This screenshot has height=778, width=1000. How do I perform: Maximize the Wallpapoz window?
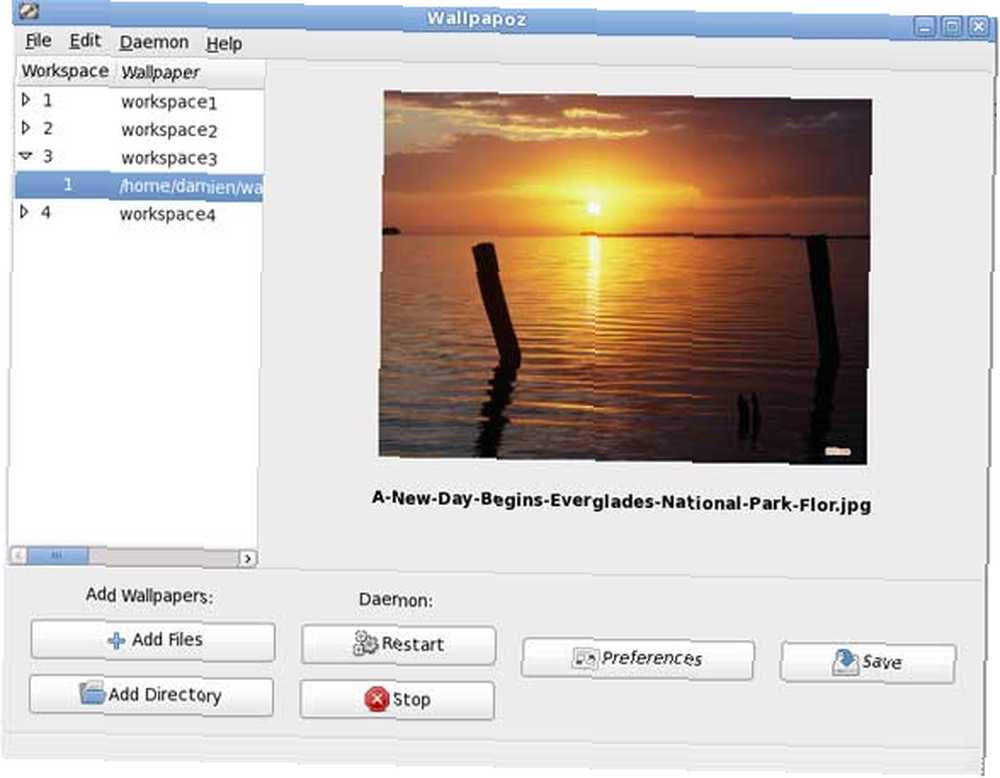coord(952,26)
